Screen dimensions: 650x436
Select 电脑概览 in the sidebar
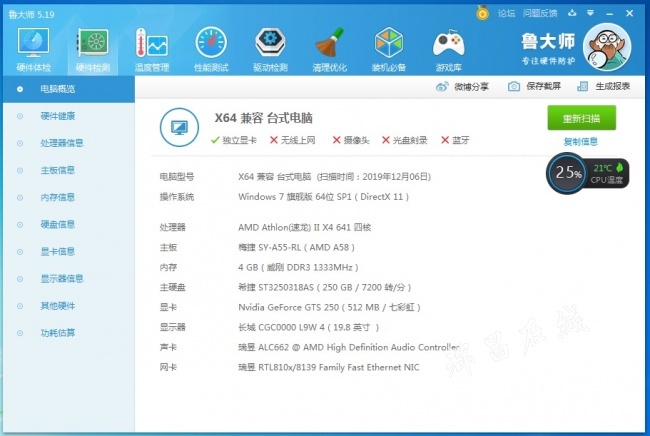[68, 89]
